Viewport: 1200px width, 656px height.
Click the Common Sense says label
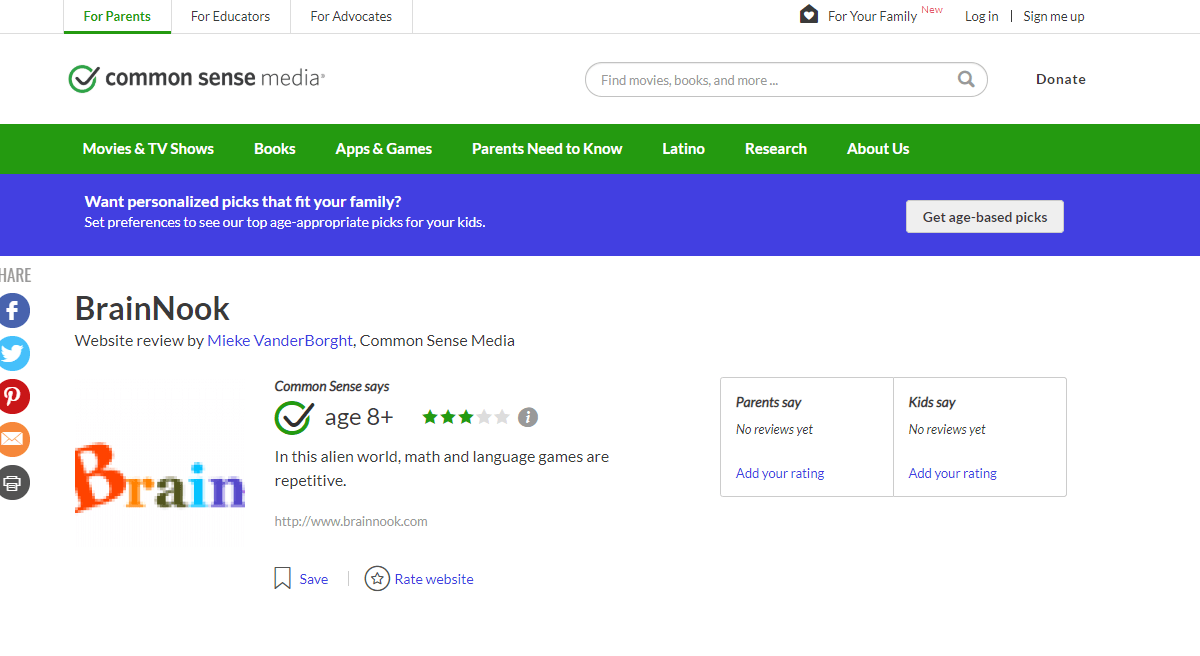[332, 386]
